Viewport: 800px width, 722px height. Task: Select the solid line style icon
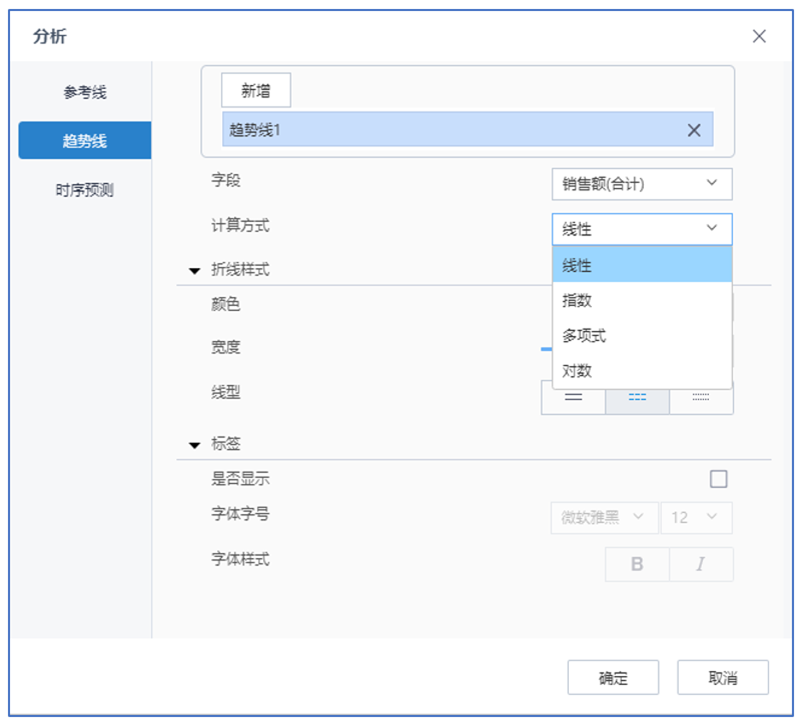coord(575,398)
